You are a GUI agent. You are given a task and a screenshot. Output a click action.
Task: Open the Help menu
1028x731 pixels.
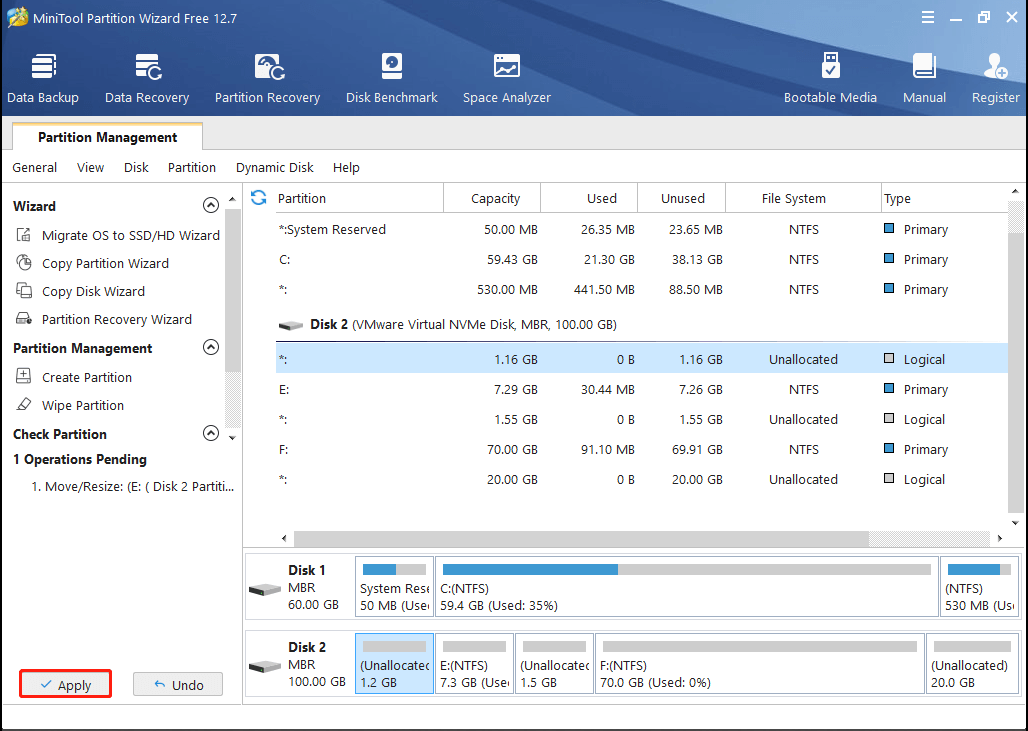[x=346, y=167]
